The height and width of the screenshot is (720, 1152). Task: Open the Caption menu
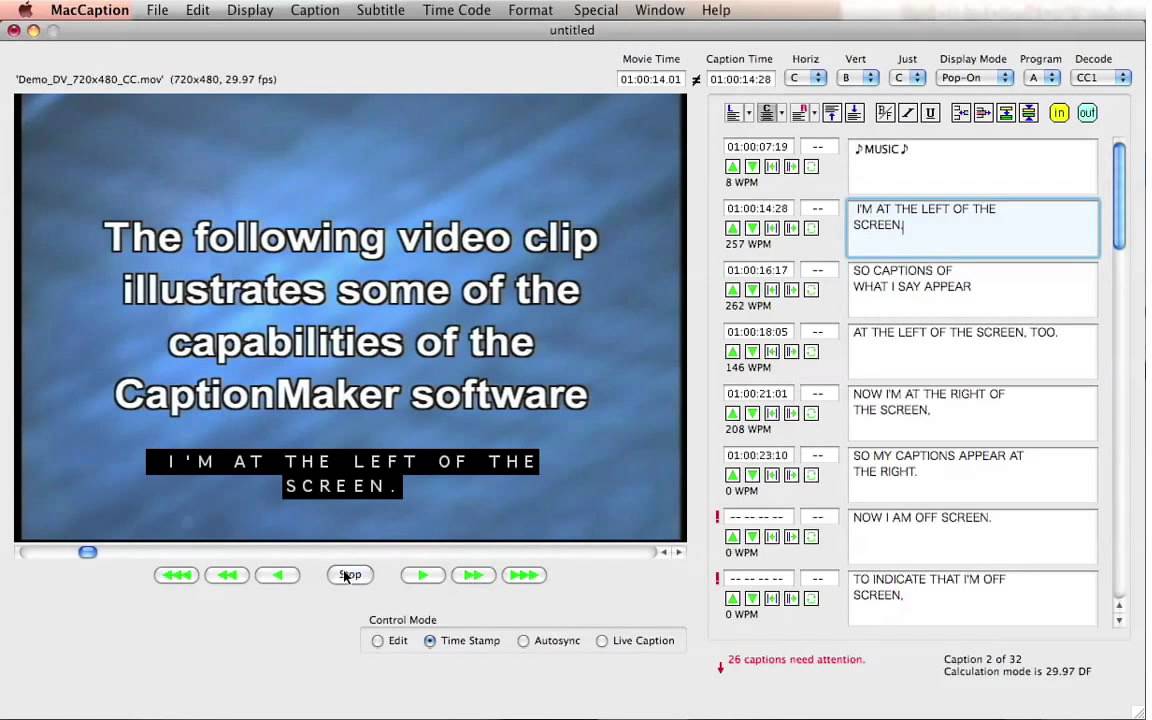[315, 10]
